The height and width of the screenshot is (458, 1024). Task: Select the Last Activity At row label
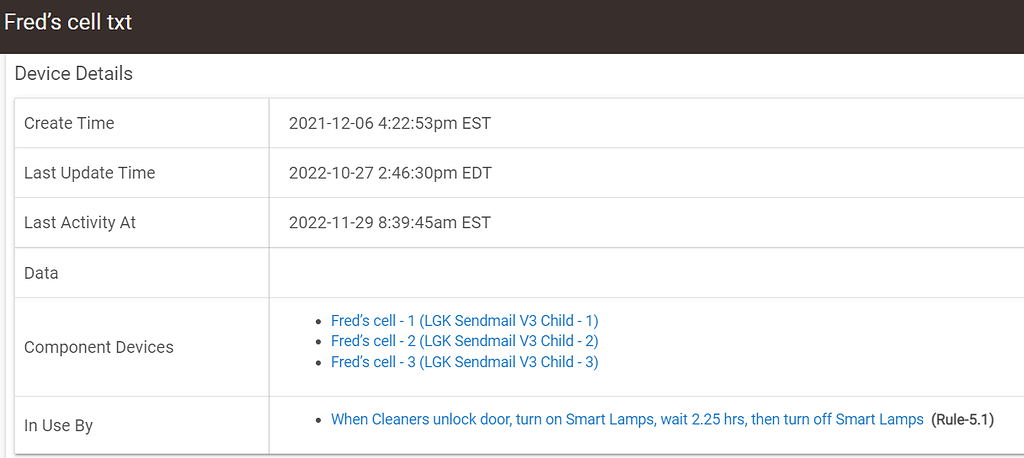pos(80,223)
